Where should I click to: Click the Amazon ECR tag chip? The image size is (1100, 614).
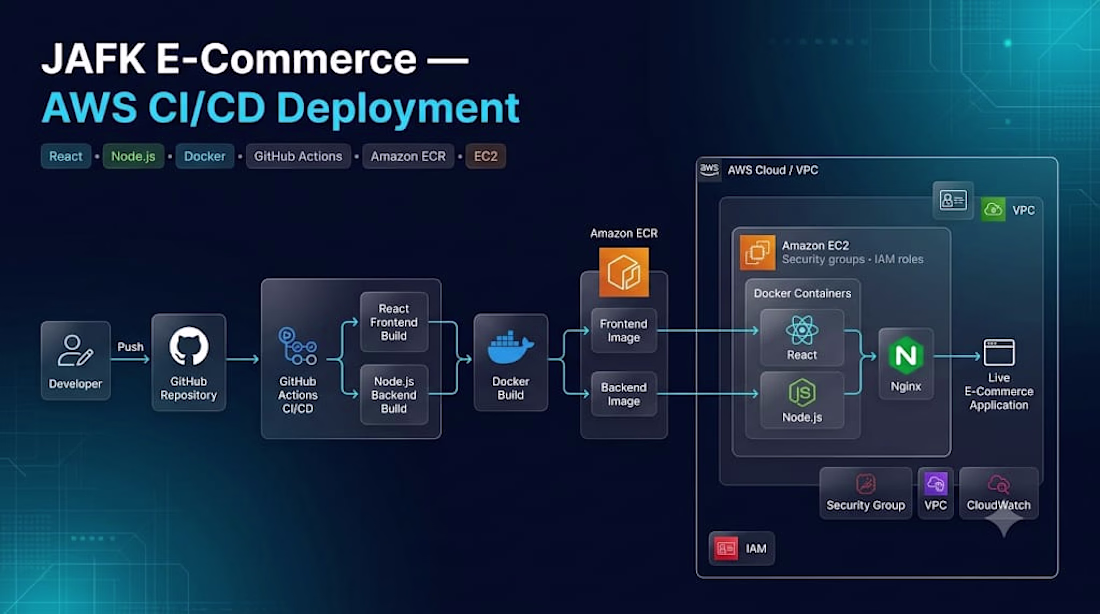pyautogui.click(x=408, y=156)
